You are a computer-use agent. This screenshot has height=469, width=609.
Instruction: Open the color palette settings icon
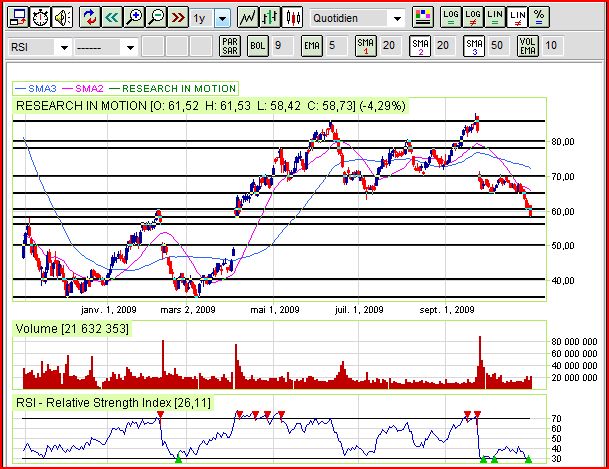pyautogui.click(x=423, y=17)
